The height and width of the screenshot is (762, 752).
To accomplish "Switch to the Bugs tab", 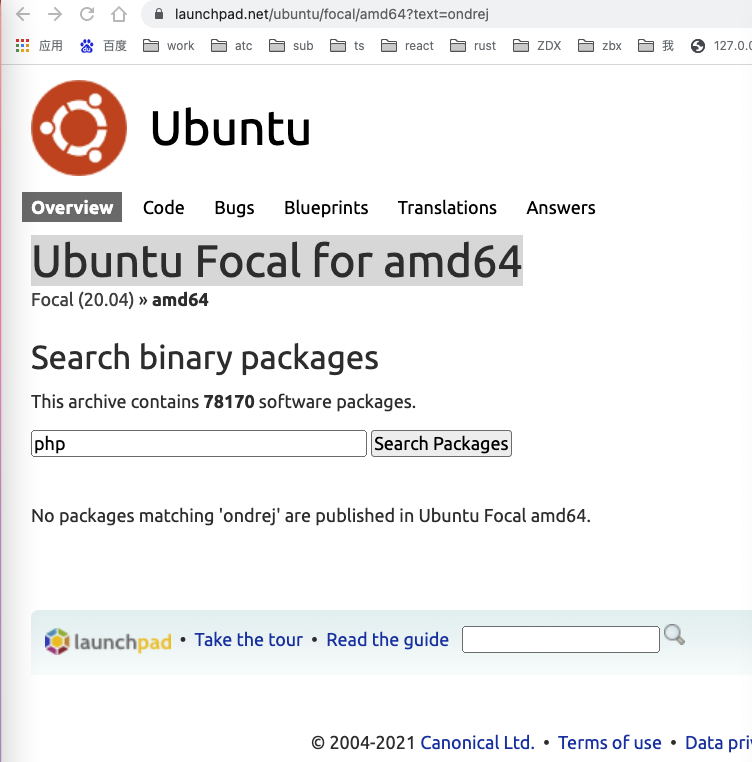I will click(x=234, y=208).
